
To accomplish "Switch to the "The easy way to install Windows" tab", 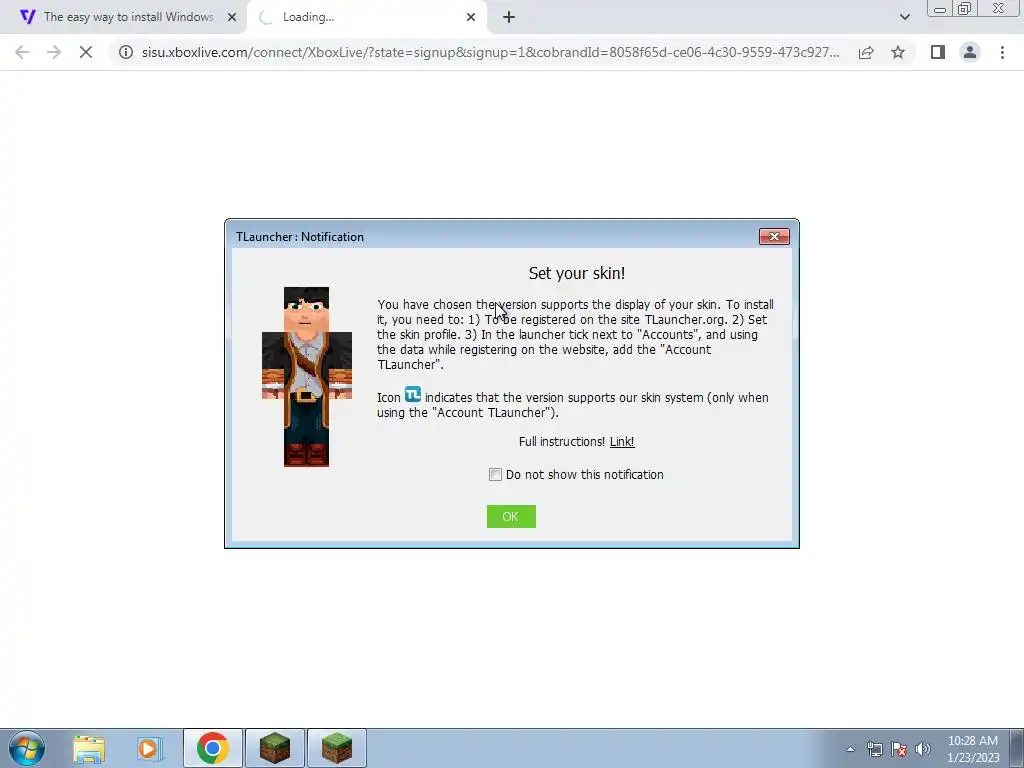I will click(x=127, y=17).
